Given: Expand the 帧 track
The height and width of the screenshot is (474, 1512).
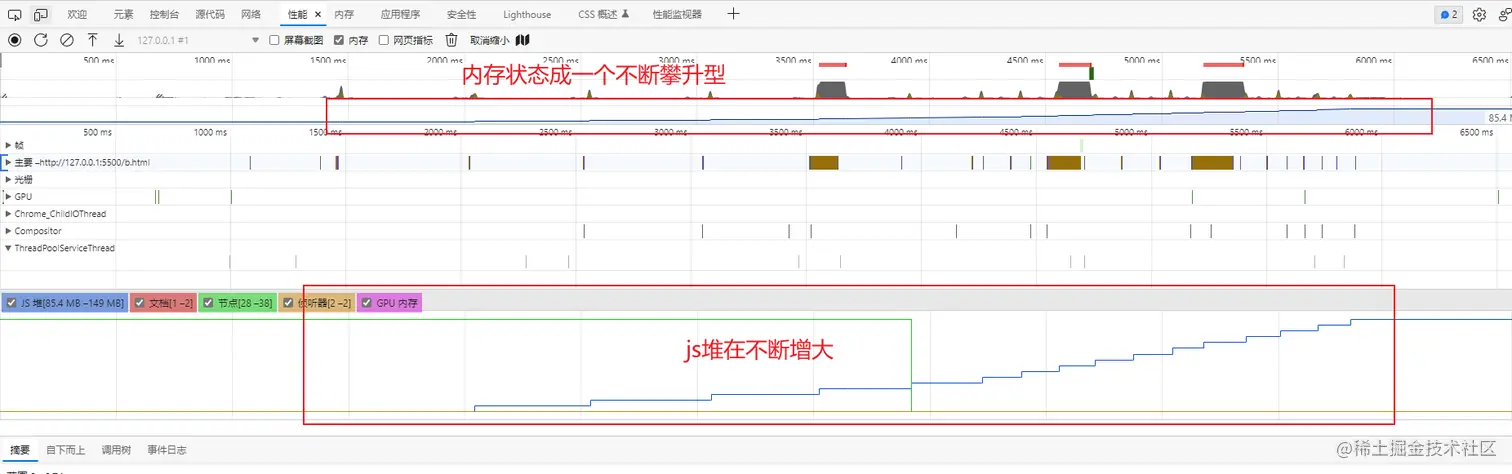Looking at the screenshot, I should 8,145.
